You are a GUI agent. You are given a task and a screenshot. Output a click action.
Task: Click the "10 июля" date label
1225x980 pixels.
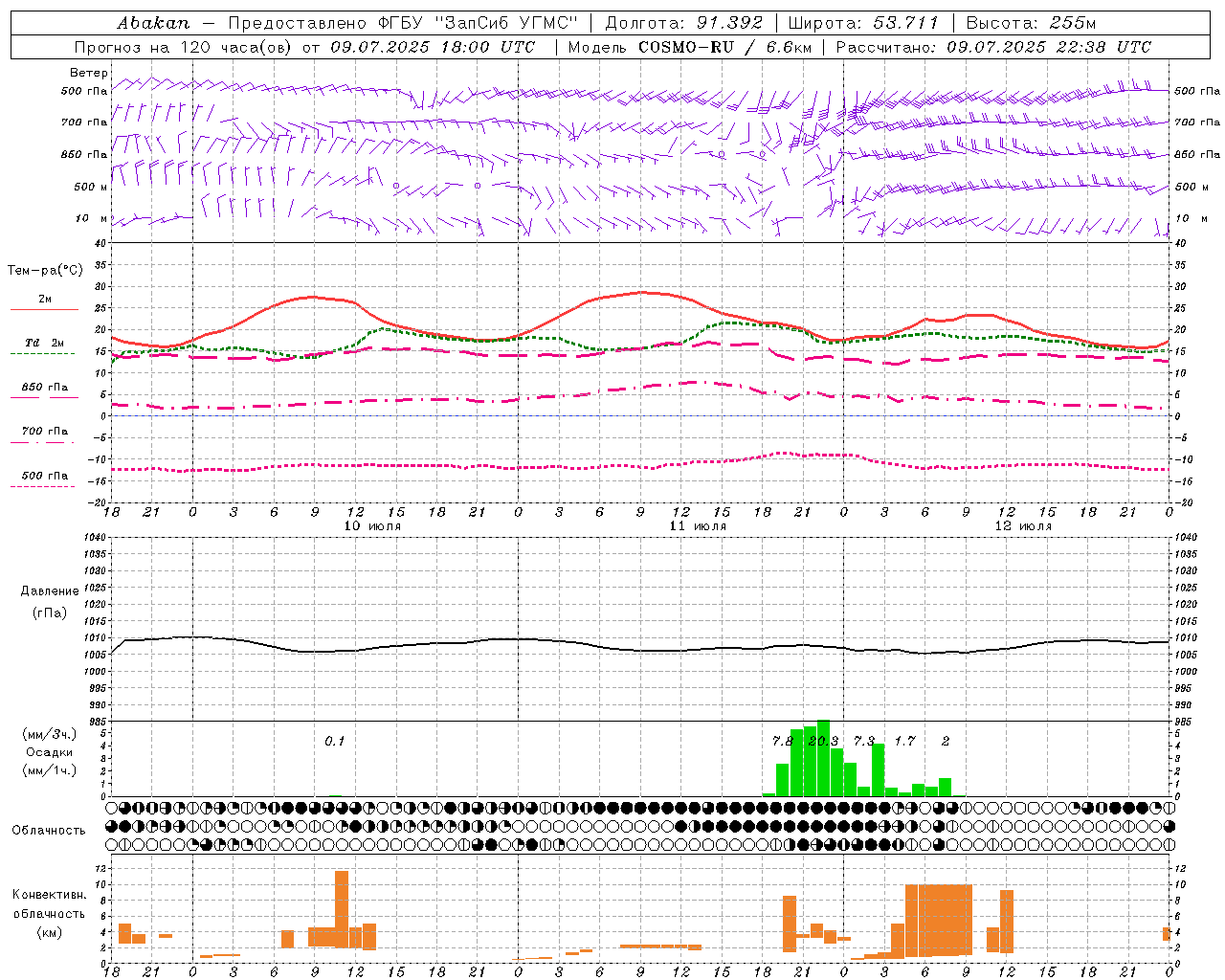372,525
